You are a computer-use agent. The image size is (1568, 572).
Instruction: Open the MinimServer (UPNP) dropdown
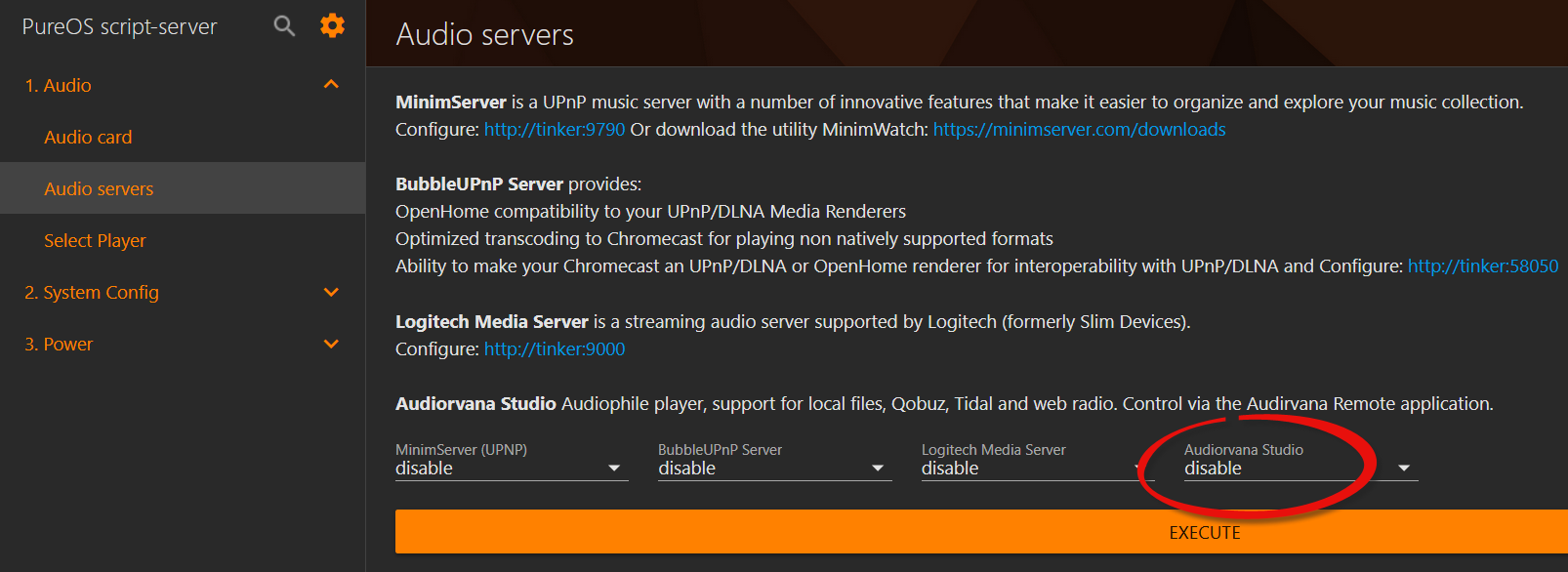click(512, 469)
